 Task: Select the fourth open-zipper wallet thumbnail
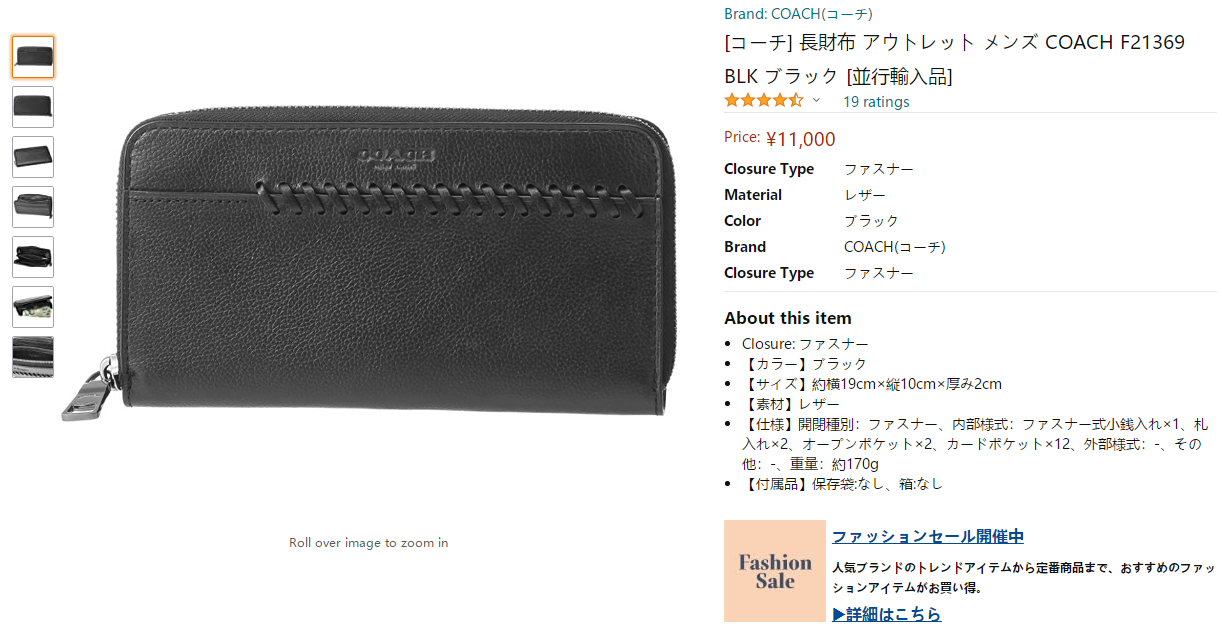tap(33, 207)
